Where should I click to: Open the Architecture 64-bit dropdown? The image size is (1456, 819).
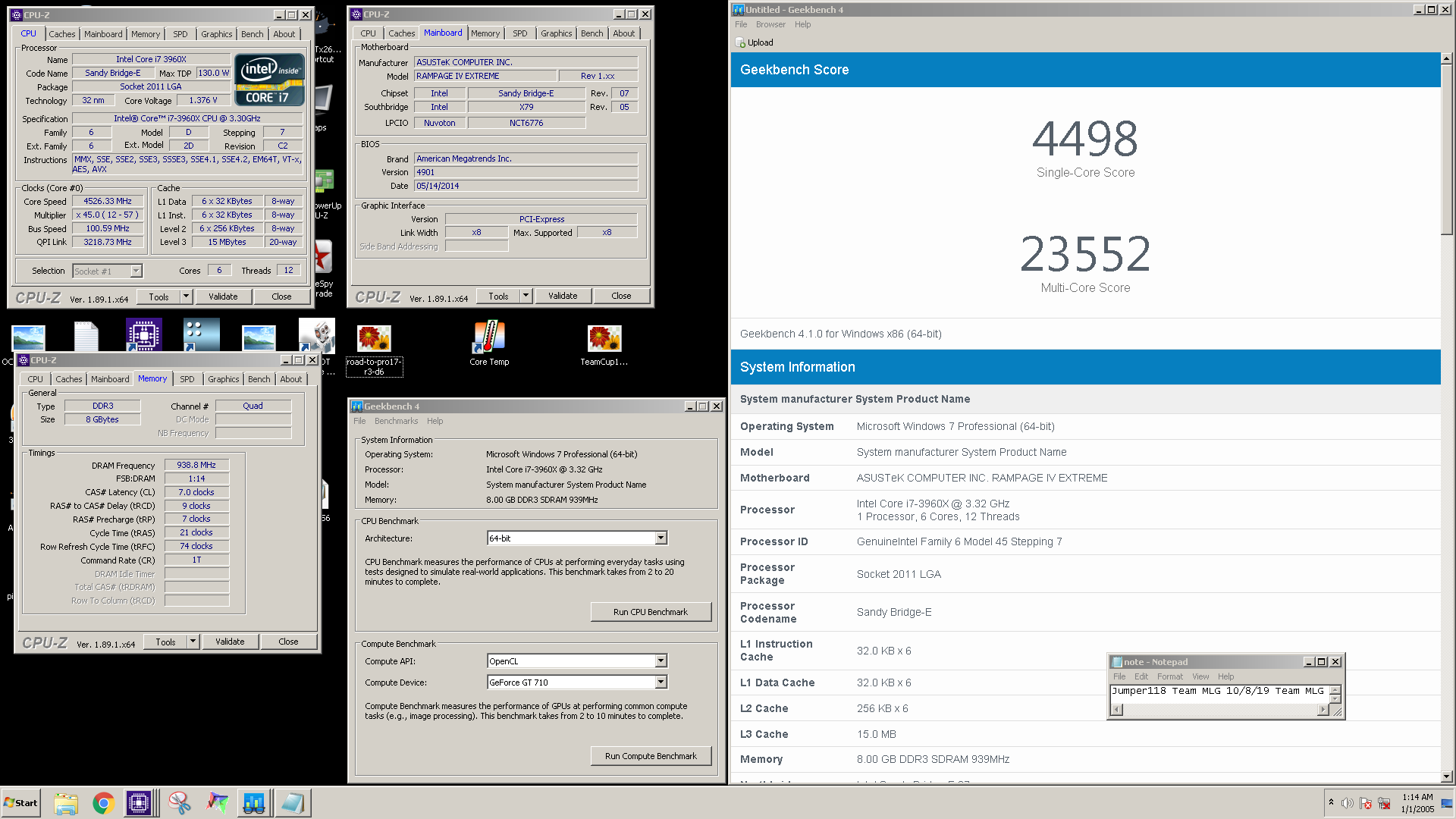point(661,538)
